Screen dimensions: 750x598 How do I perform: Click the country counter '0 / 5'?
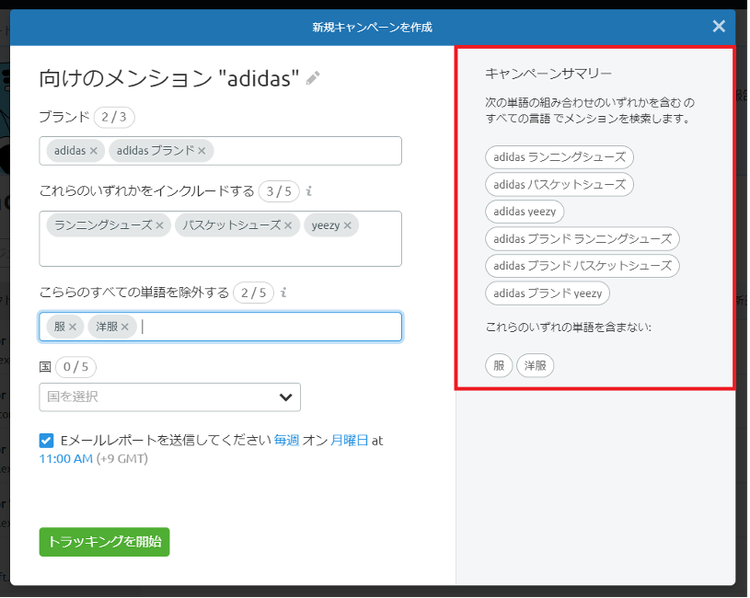pyautogui.click(x=76, y=367)
